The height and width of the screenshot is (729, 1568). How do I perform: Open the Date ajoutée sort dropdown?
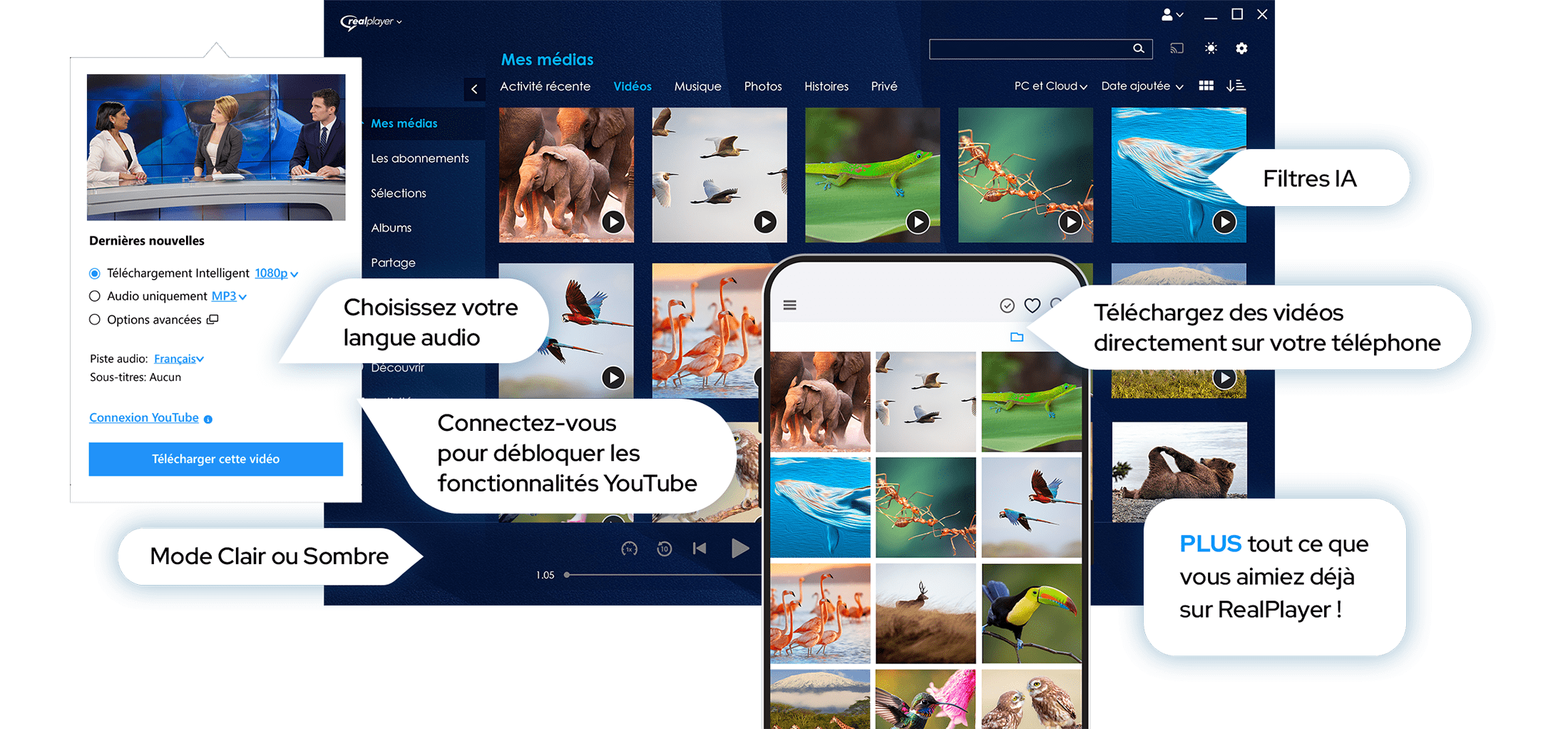1141,86
